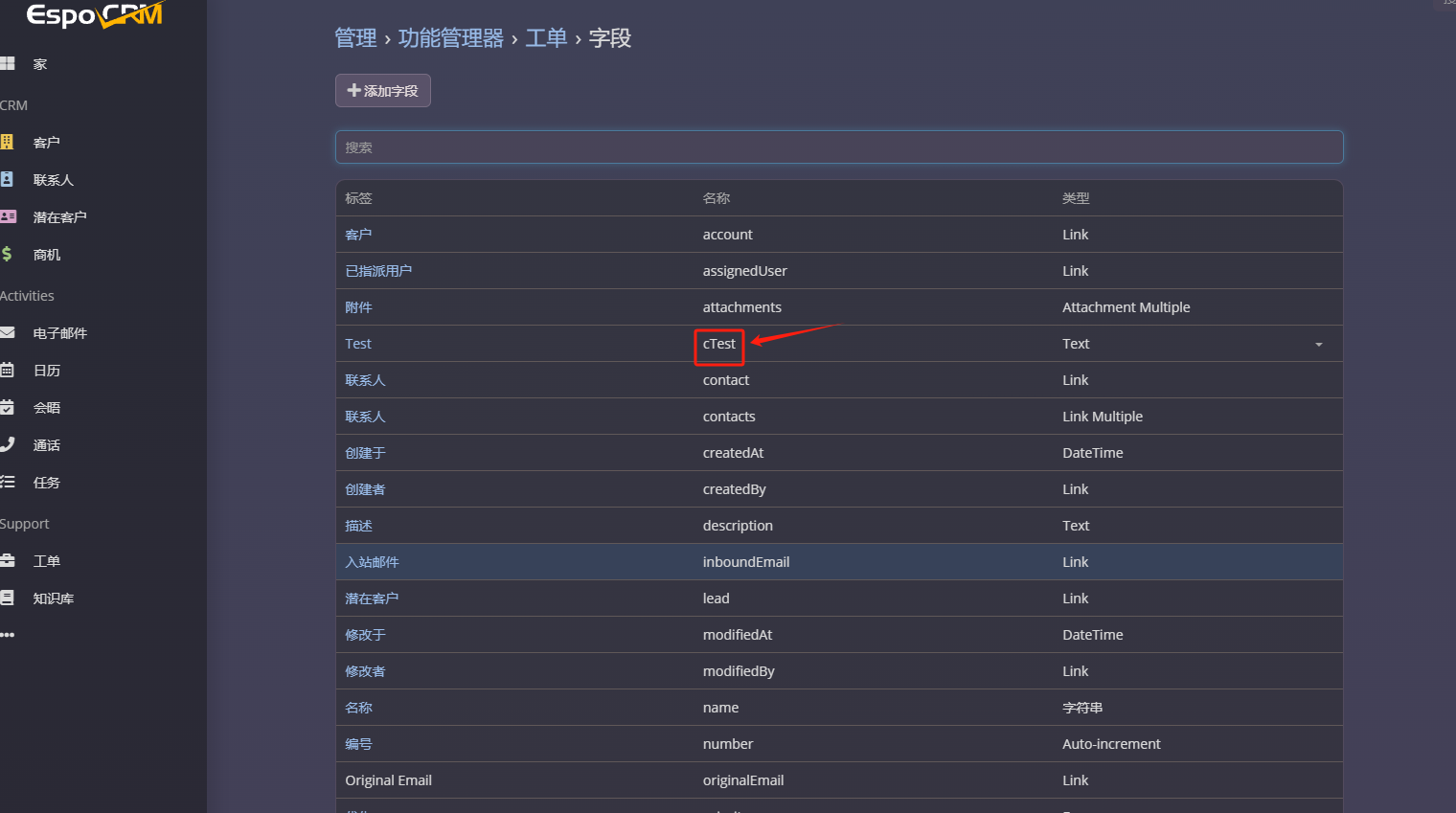Click the Link Multiple type cell
1456x813 pixels.
tap(1103, 417)
